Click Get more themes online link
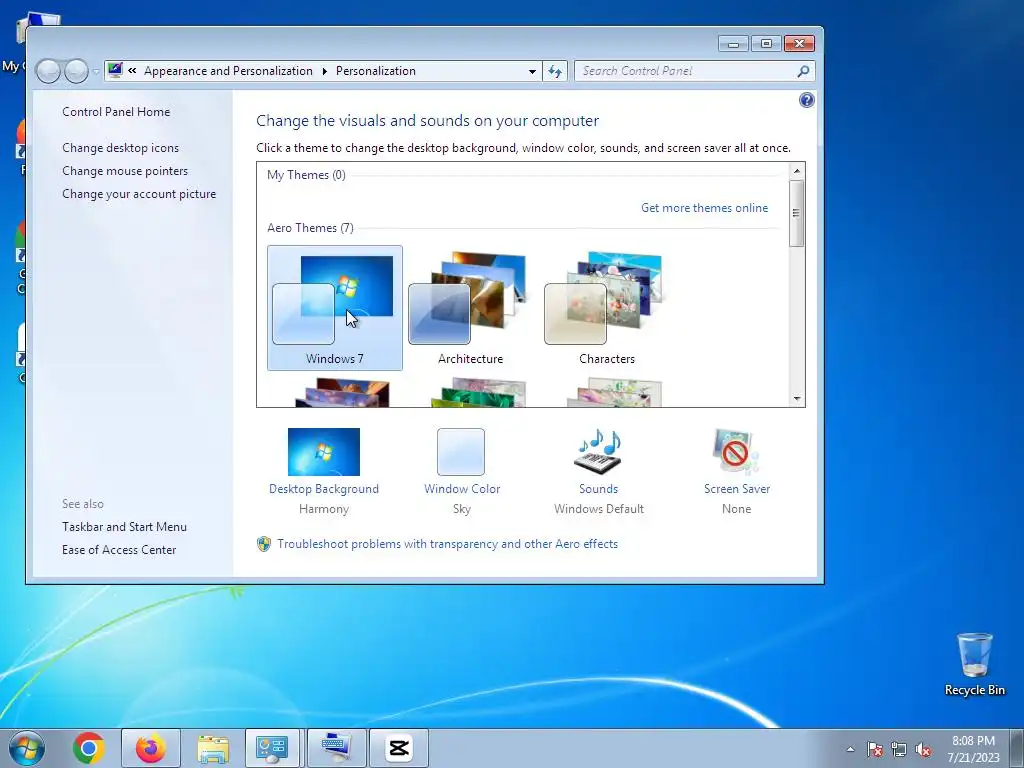Viewport: 1024px width, 768px height. pyautogui.click(x=704, y=208)
